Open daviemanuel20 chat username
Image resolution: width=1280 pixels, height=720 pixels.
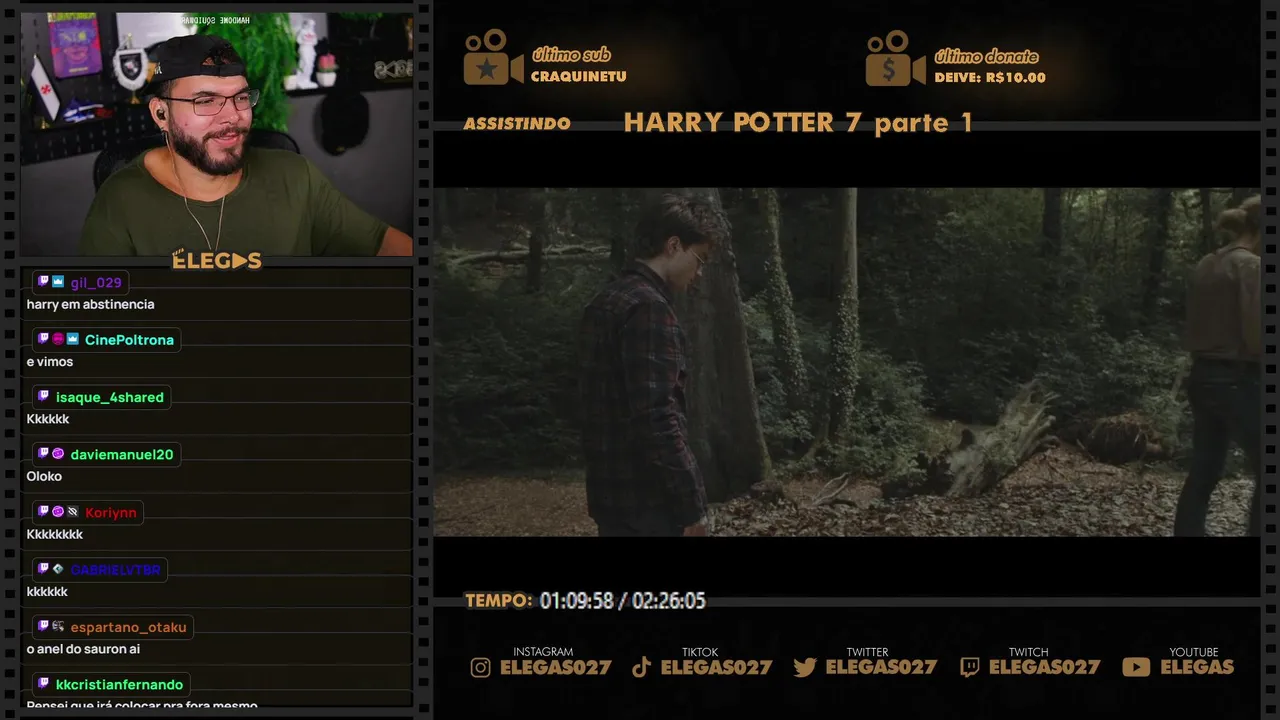click(122, 455)
